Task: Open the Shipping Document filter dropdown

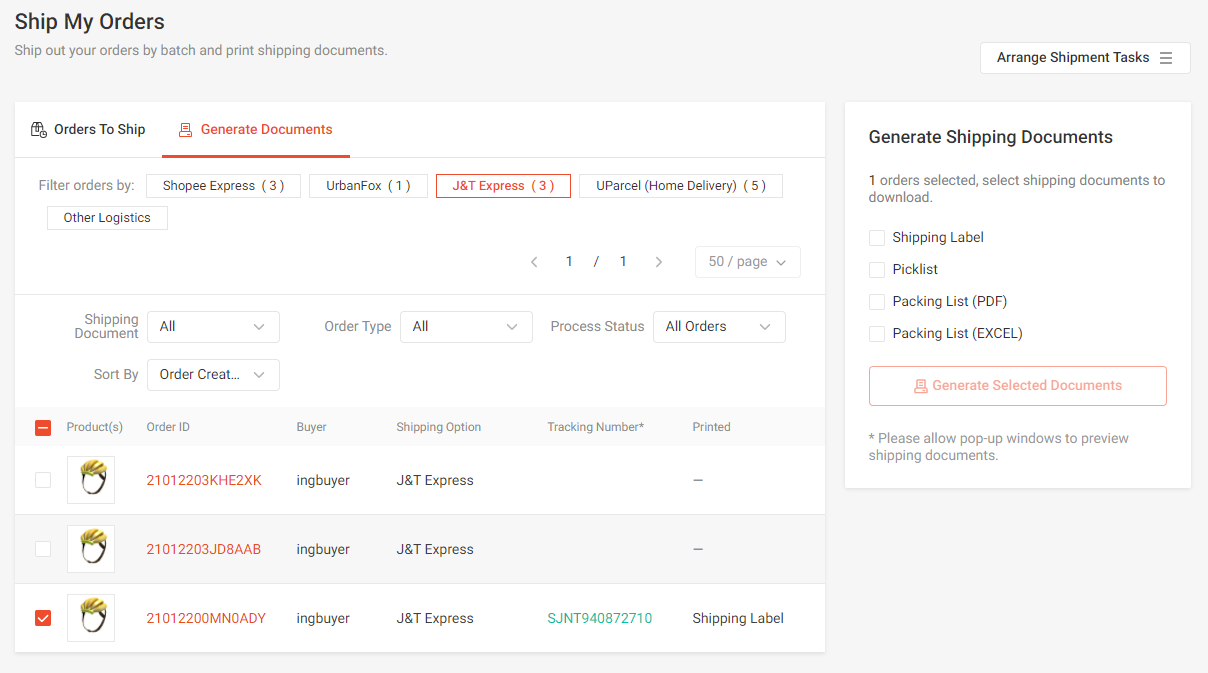Action: [213, 326]
